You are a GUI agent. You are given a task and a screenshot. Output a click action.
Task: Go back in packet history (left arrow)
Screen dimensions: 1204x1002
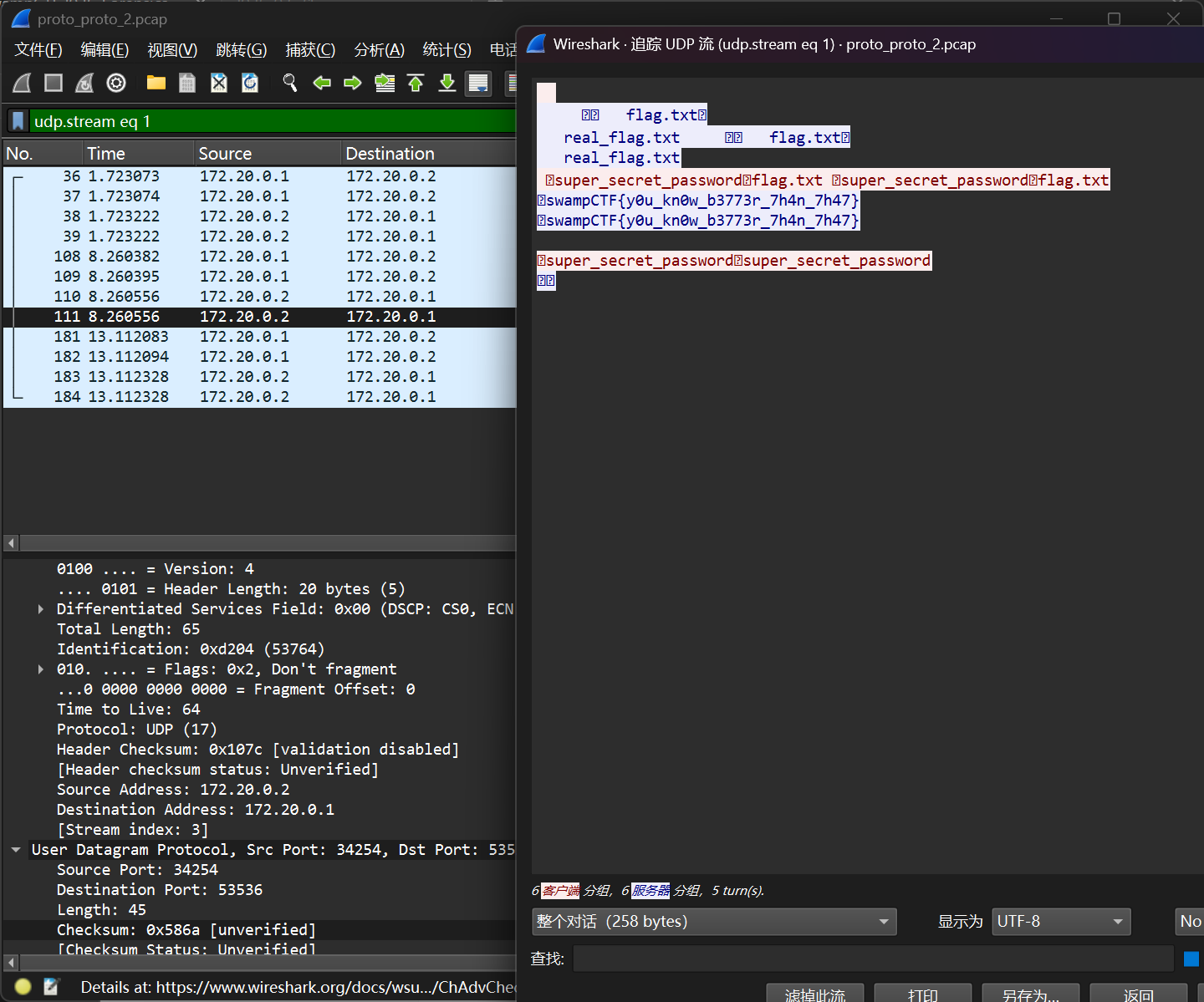tap(322, 83)
